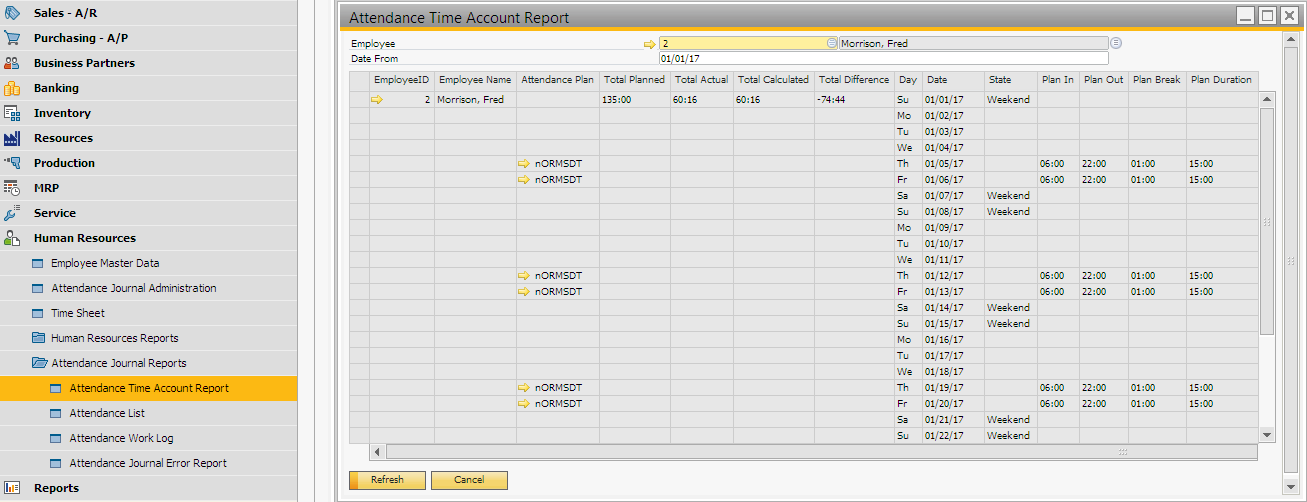1307x502 pixels.
Task: Click the Banking module icon
Action: pyautogui.click(x=12, y=88)
